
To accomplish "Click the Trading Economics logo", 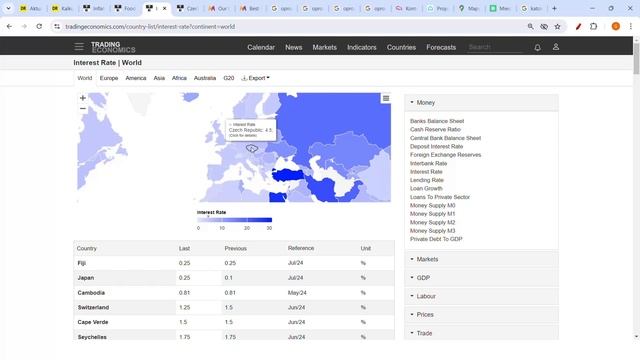I will point(113,47).
